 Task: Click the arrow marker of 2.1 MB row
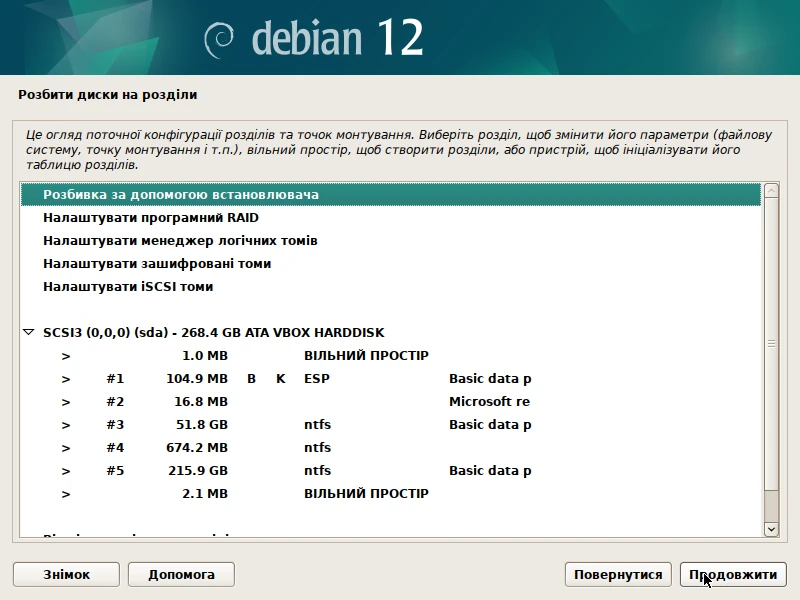(x=66, y=494)
